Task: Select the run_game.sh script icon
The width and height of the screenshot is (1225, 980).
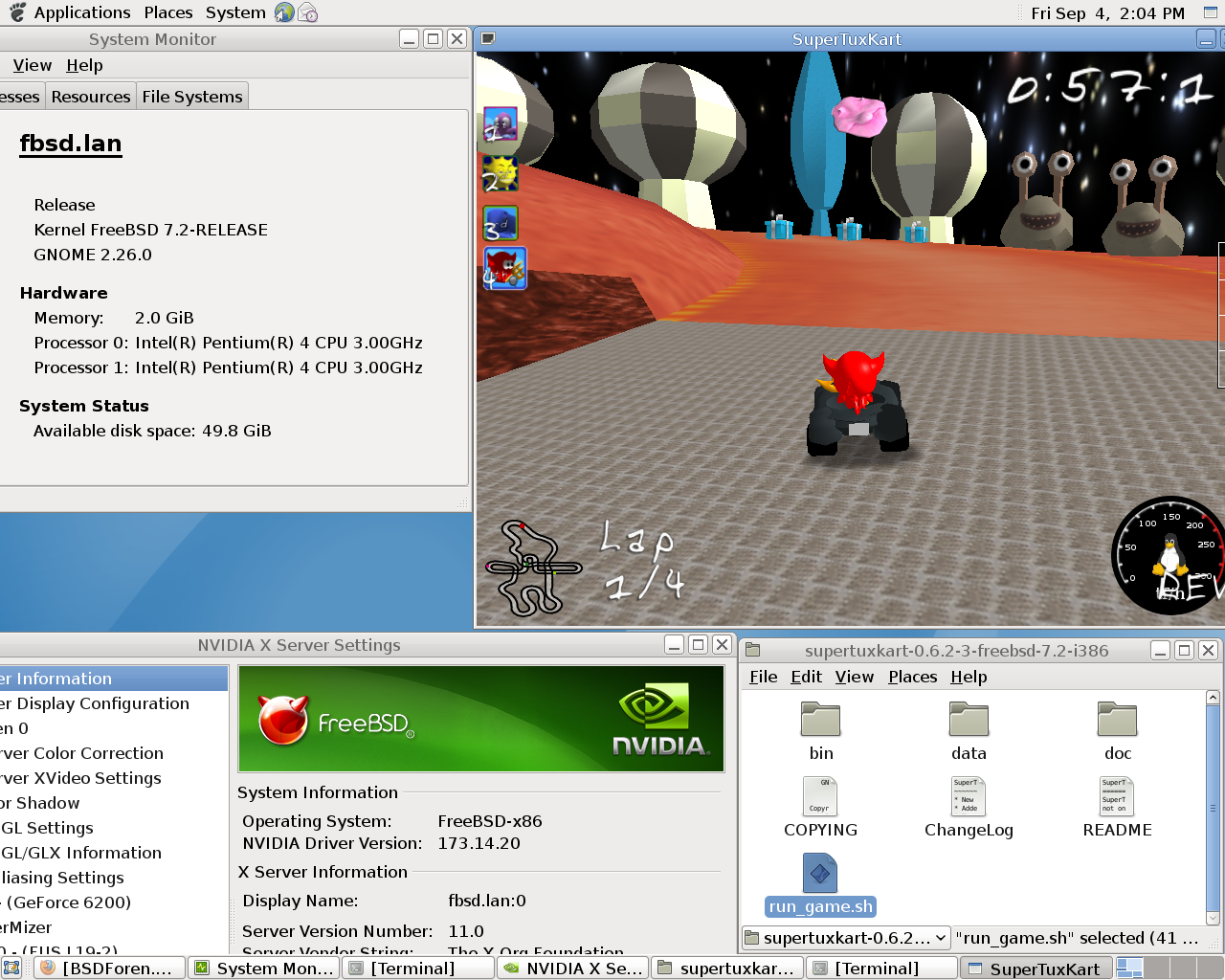Action: point(820,873)
